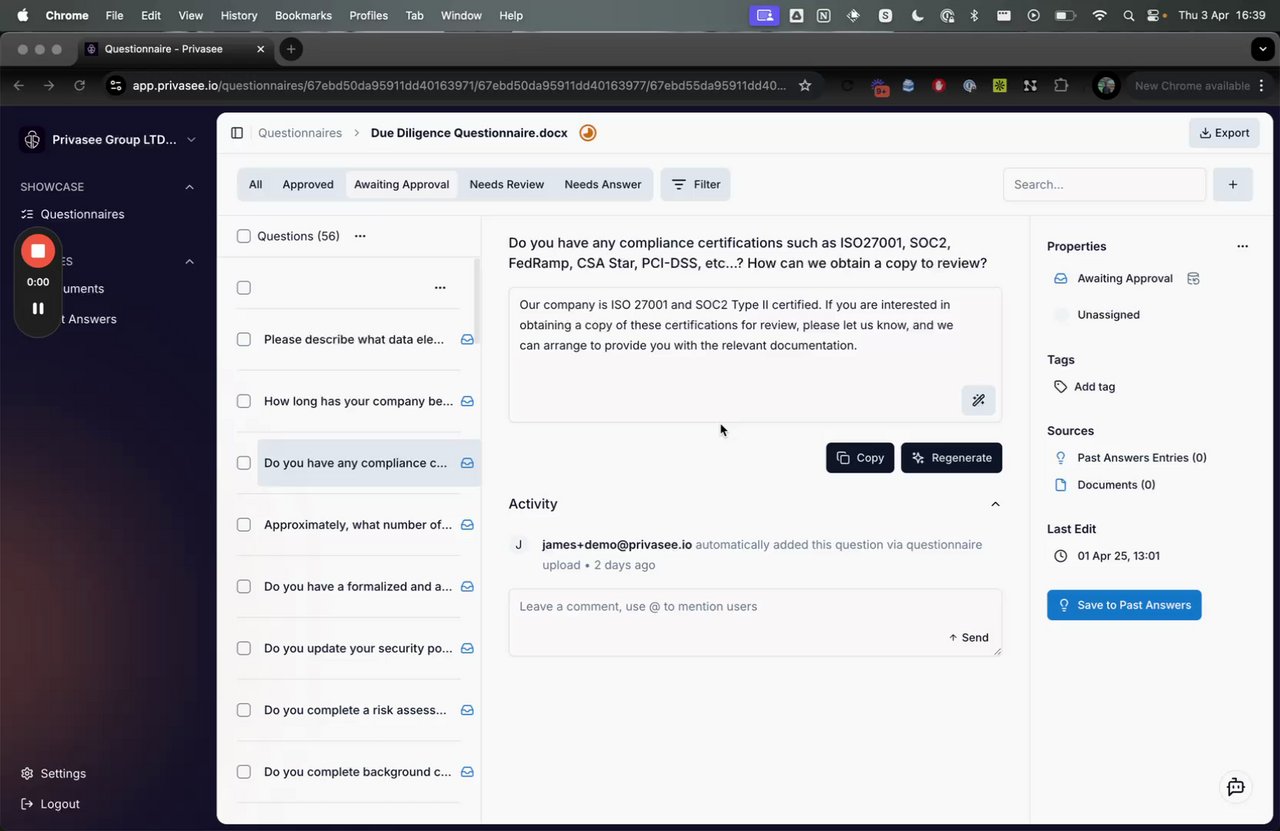Open the Filter dropdown
The image size is (1280, 831).
pyautogui.click(x=696, y=184)
